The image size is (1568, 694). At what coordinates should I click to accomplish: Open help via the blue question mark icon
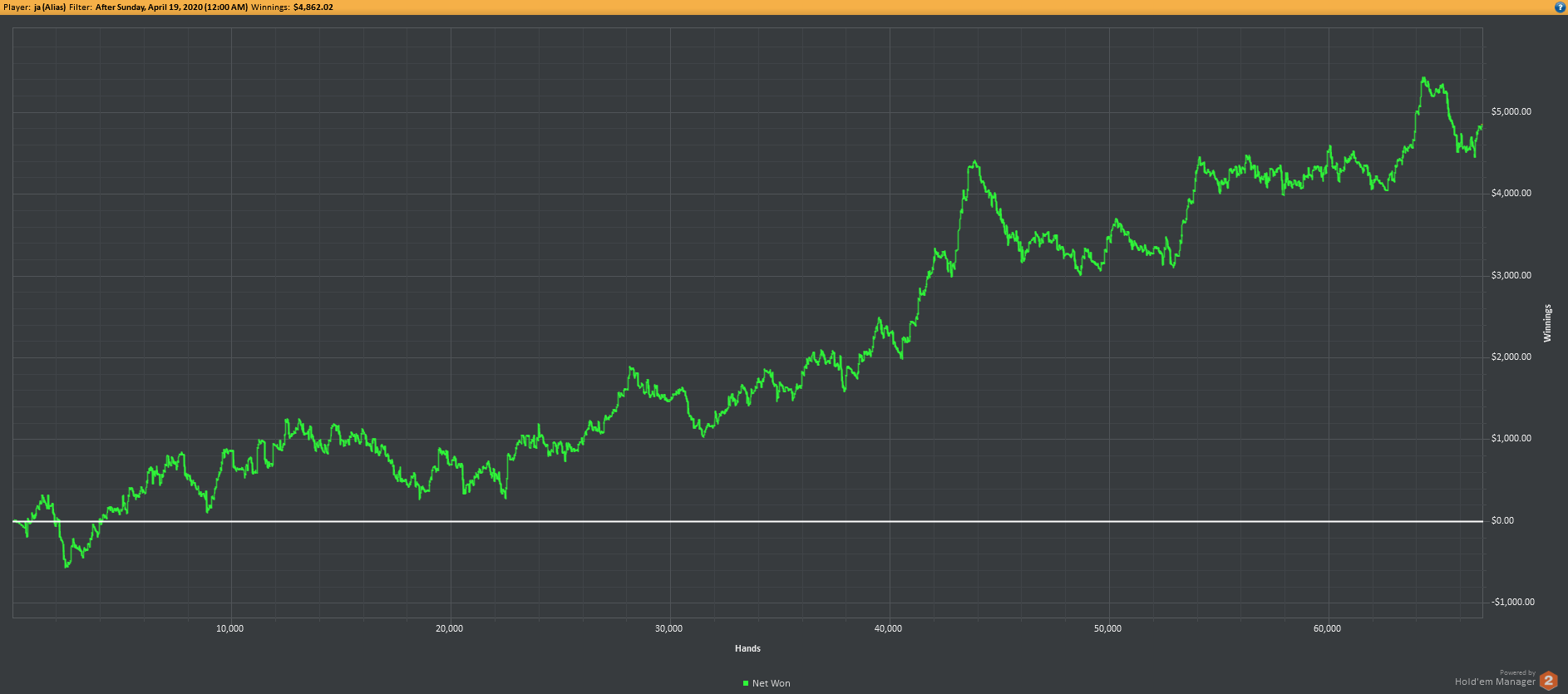(x=1560, y=7)
